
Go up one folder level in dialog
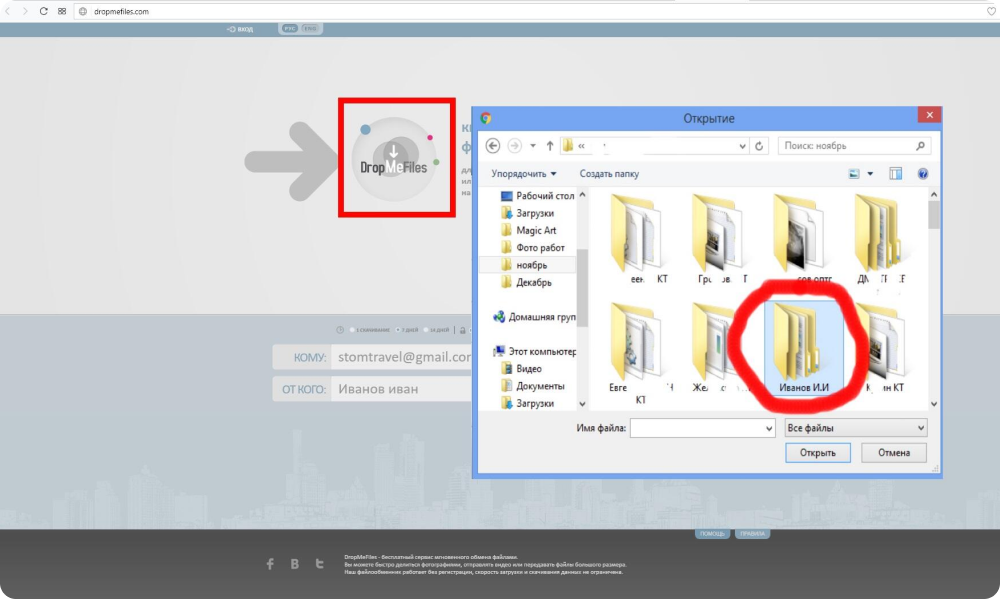click(x=550, y=145)
